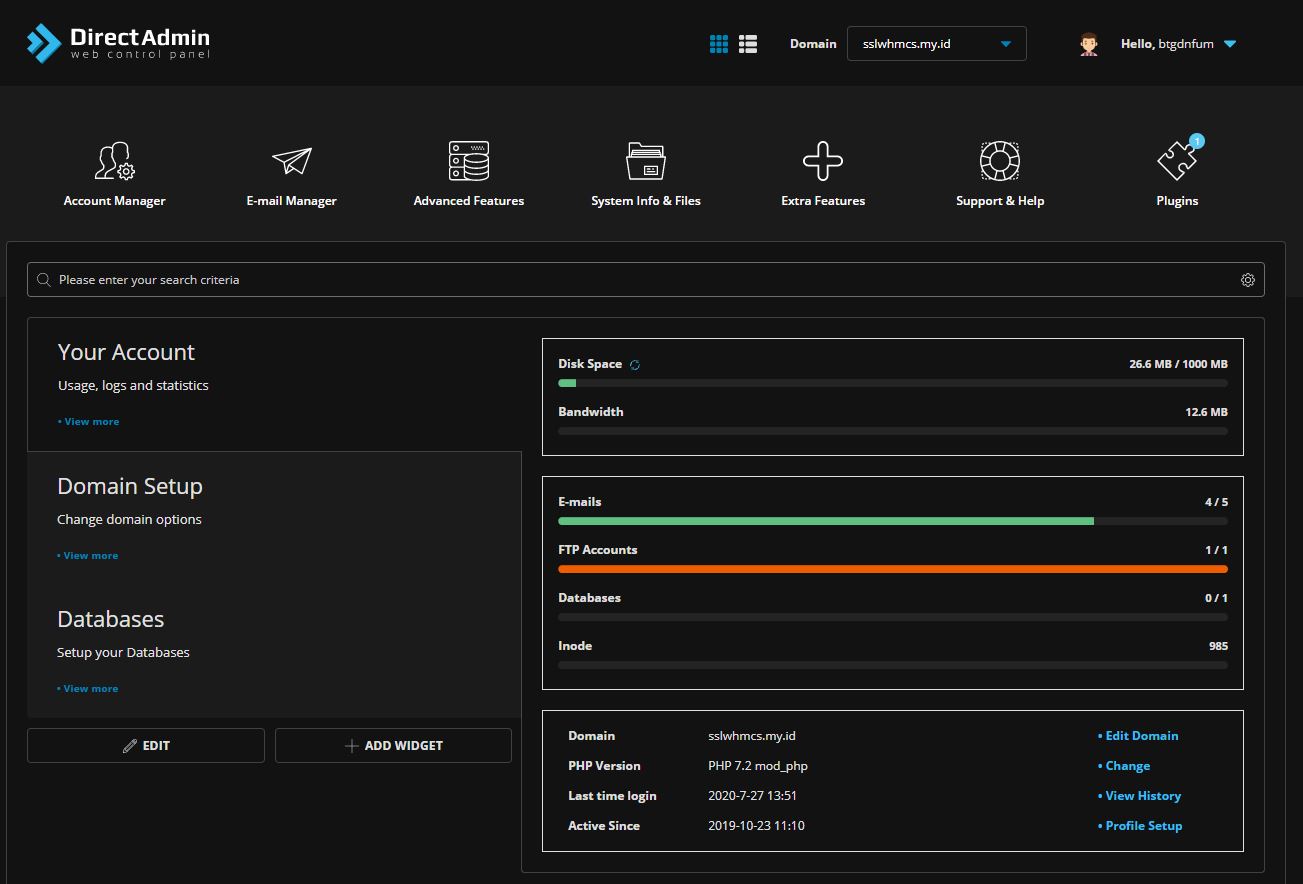Open the Domain selector dropdown
The height and width of the screenshot is (884, 1303).
coord(937,44)
